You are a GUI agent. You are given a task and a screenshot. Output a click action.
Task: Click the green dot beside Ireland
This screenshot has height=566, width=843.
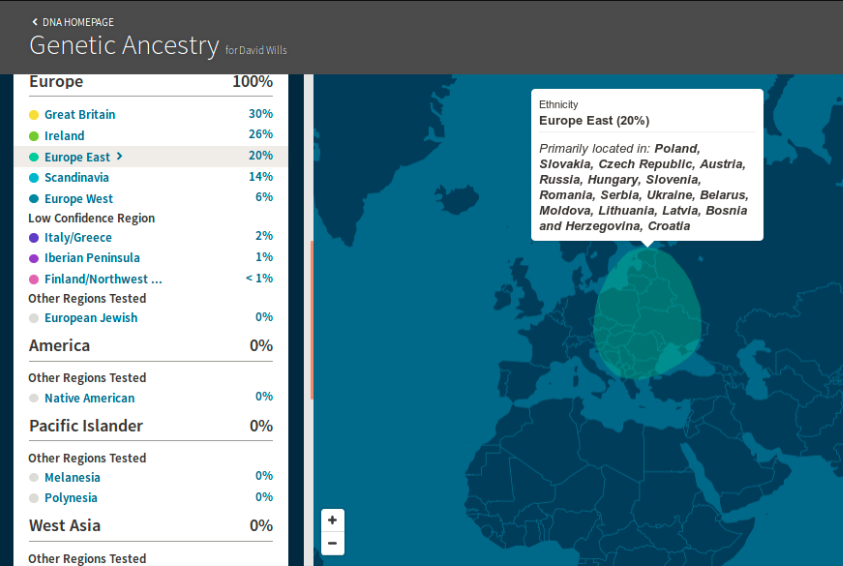(34, 136)
